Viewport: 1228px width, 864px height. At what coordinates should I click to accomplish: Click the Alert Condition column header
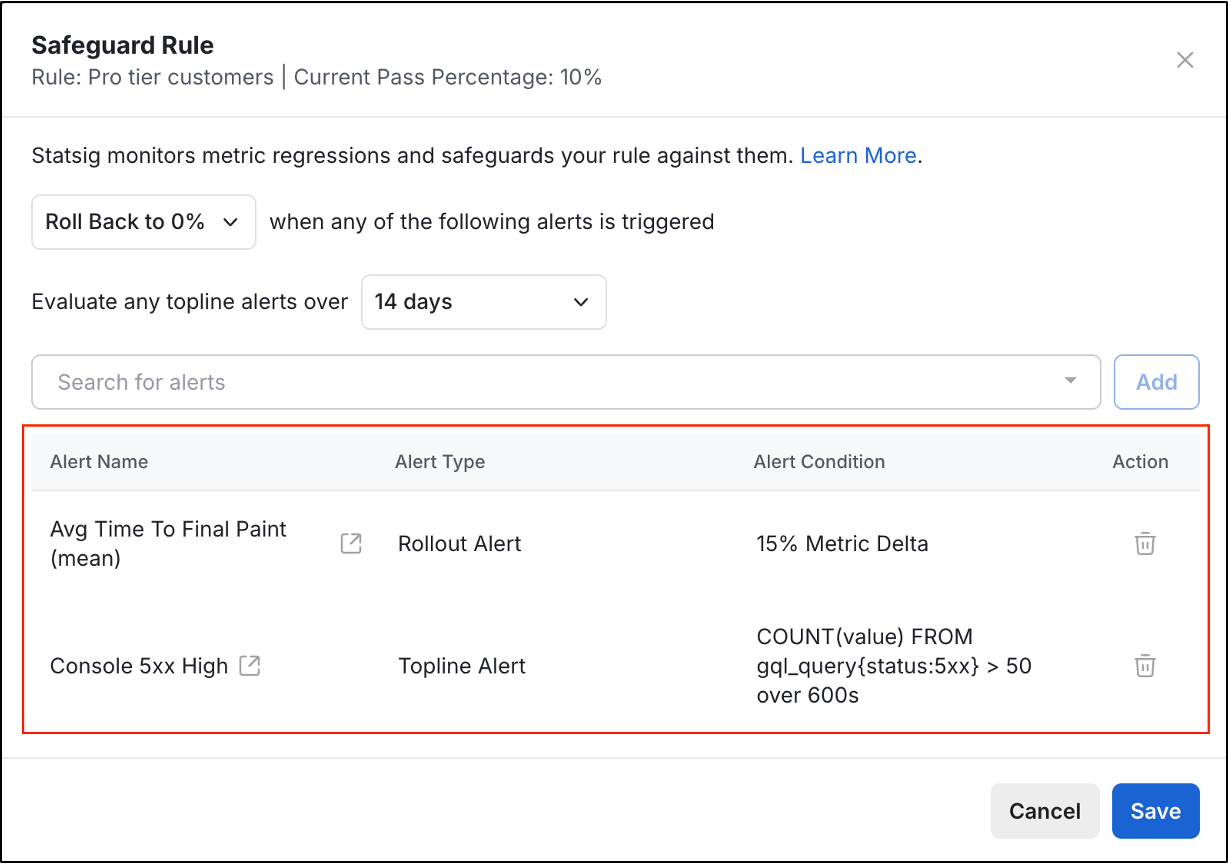point(819,461)
